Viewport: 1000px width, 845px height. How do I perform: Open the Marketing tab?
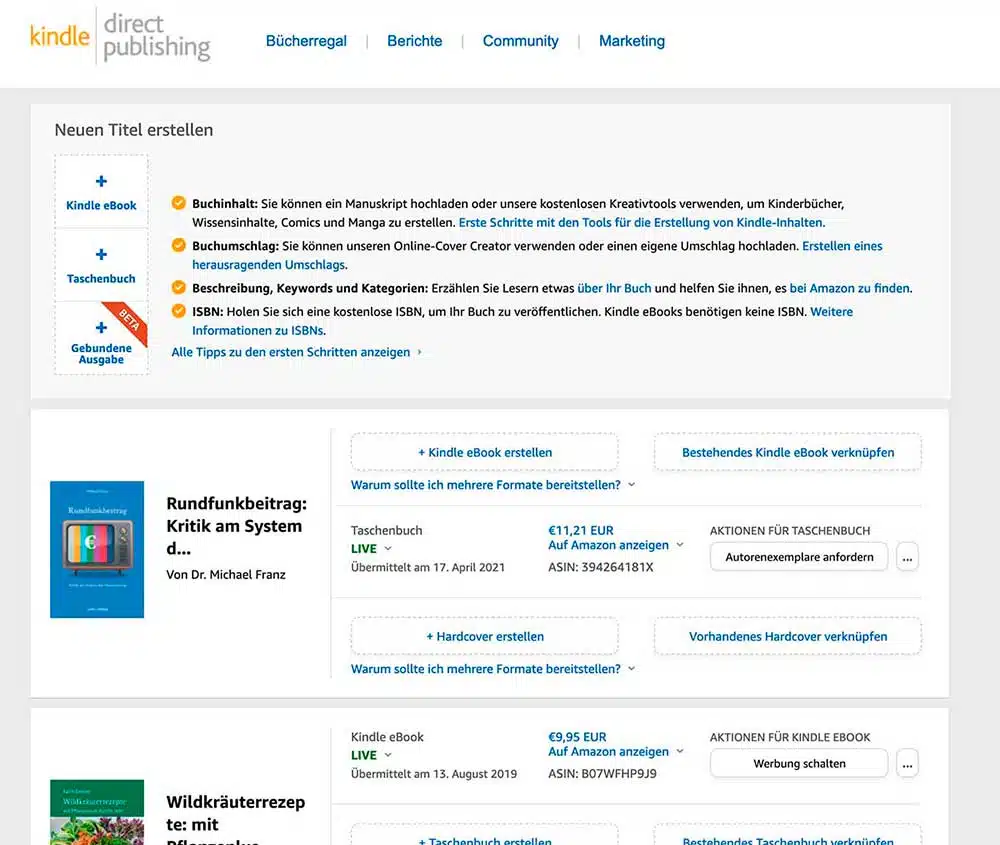pos(631,41)
